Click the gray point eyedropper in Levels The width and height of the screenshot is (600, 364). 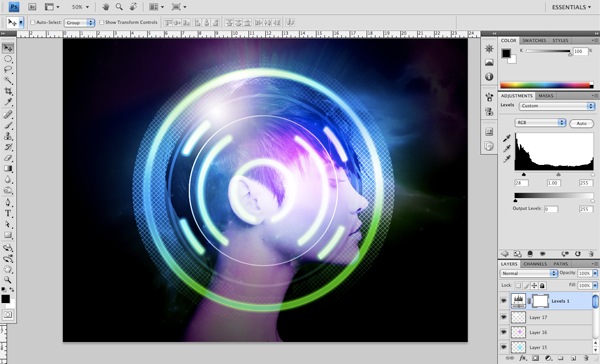click(507, 149)
